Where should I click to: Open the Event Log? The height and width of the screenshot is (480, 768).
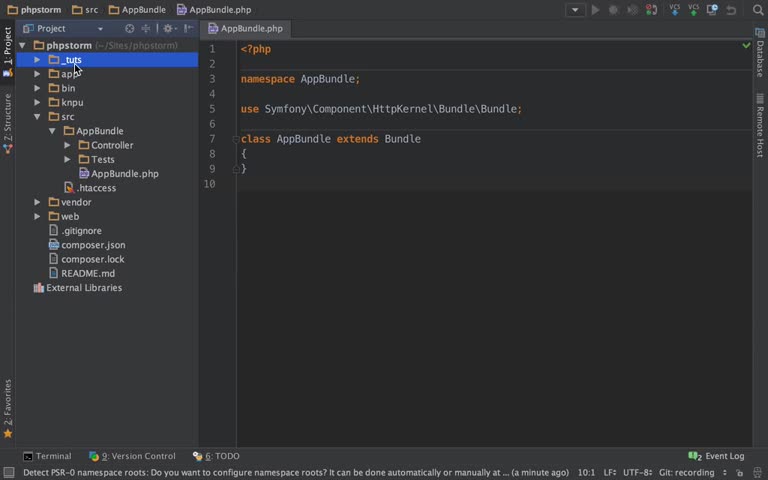(x=717, y=456)
